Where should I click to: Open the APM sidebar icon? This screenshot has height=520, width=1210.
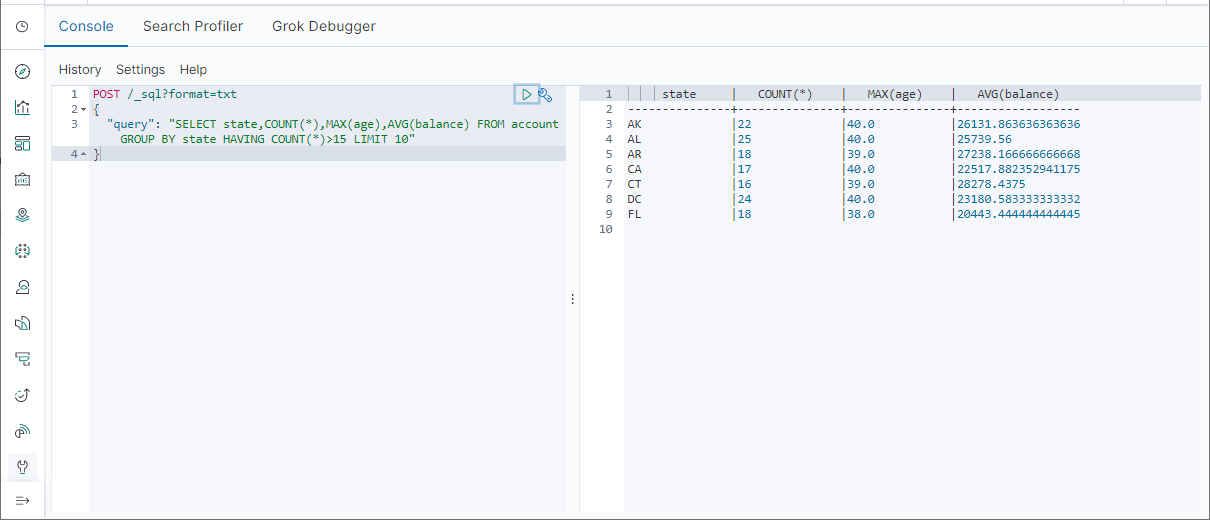22,359
